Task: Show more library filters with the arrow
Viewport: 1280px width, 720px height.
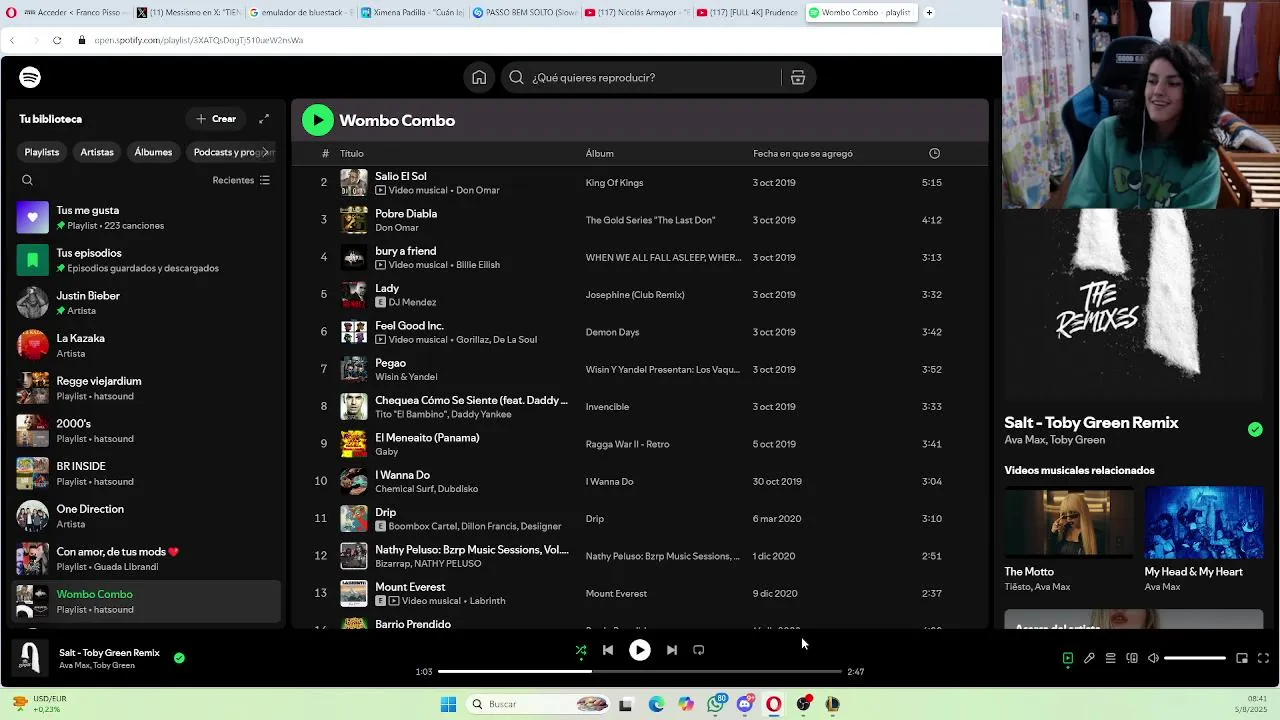Action: pos(266,152)
